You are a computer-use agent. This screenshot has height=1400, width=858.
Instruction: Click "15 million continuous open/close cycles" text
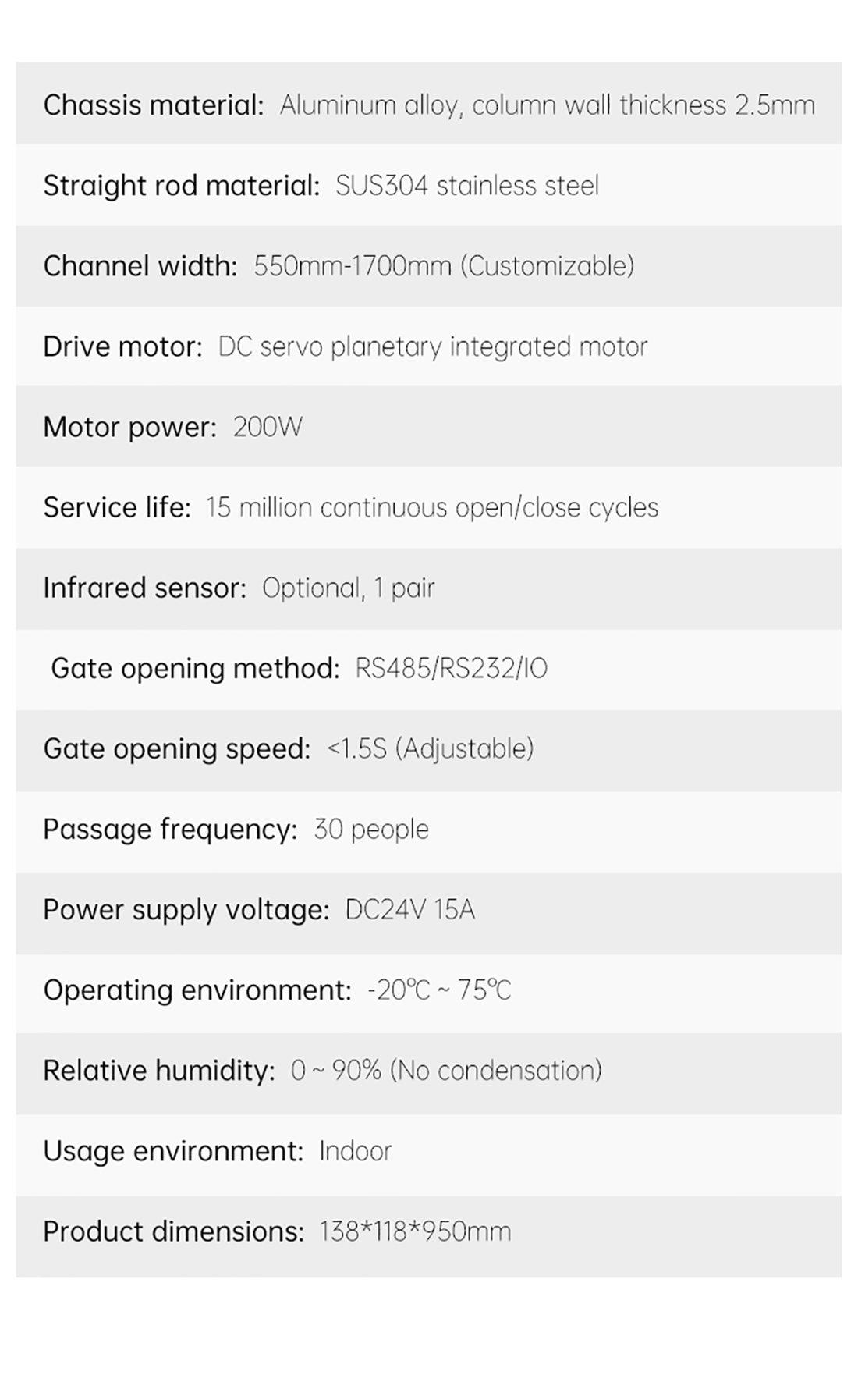pos(431,507)
